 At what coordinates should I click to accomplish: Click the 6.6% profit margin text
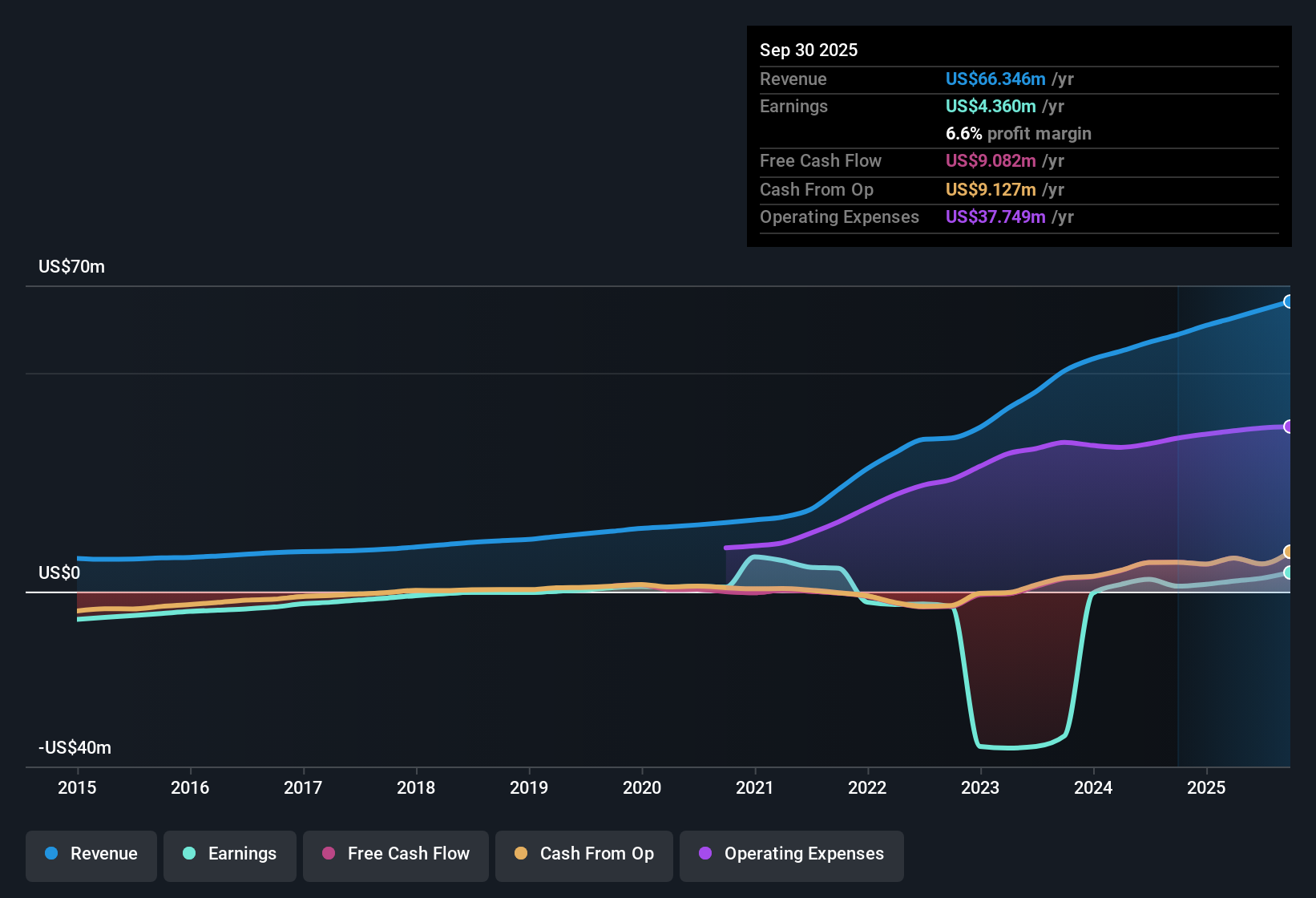pos(1018,134)
